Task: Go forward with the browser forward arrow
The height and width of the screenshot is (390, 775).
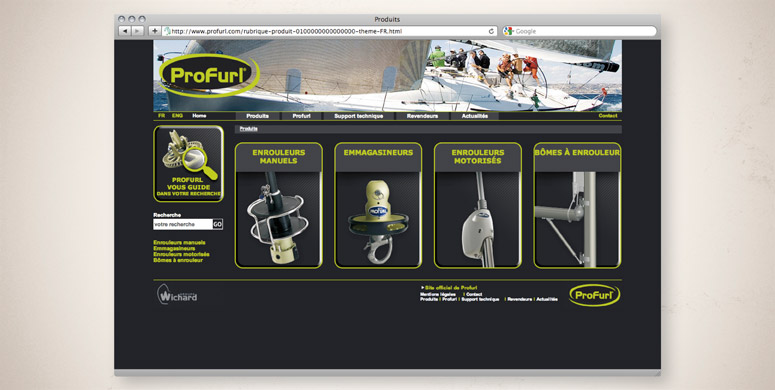Action: [137, 31]
